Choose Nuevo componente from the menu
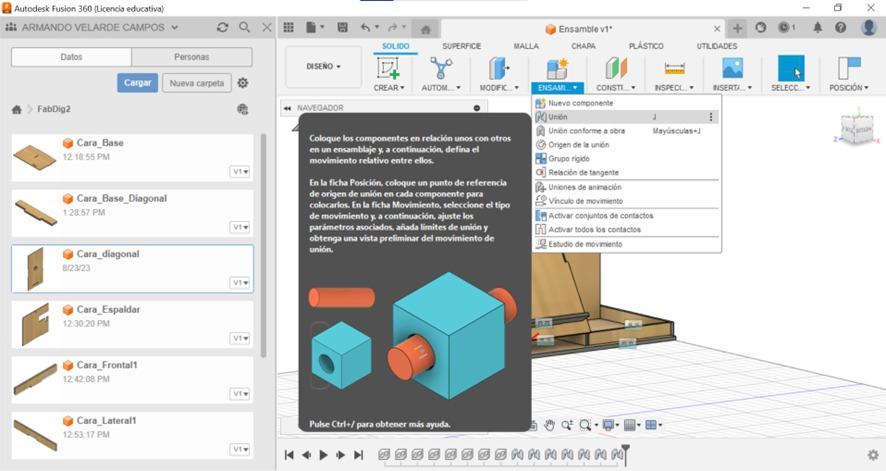Screen dimensions: 886x471 (627, 103)
